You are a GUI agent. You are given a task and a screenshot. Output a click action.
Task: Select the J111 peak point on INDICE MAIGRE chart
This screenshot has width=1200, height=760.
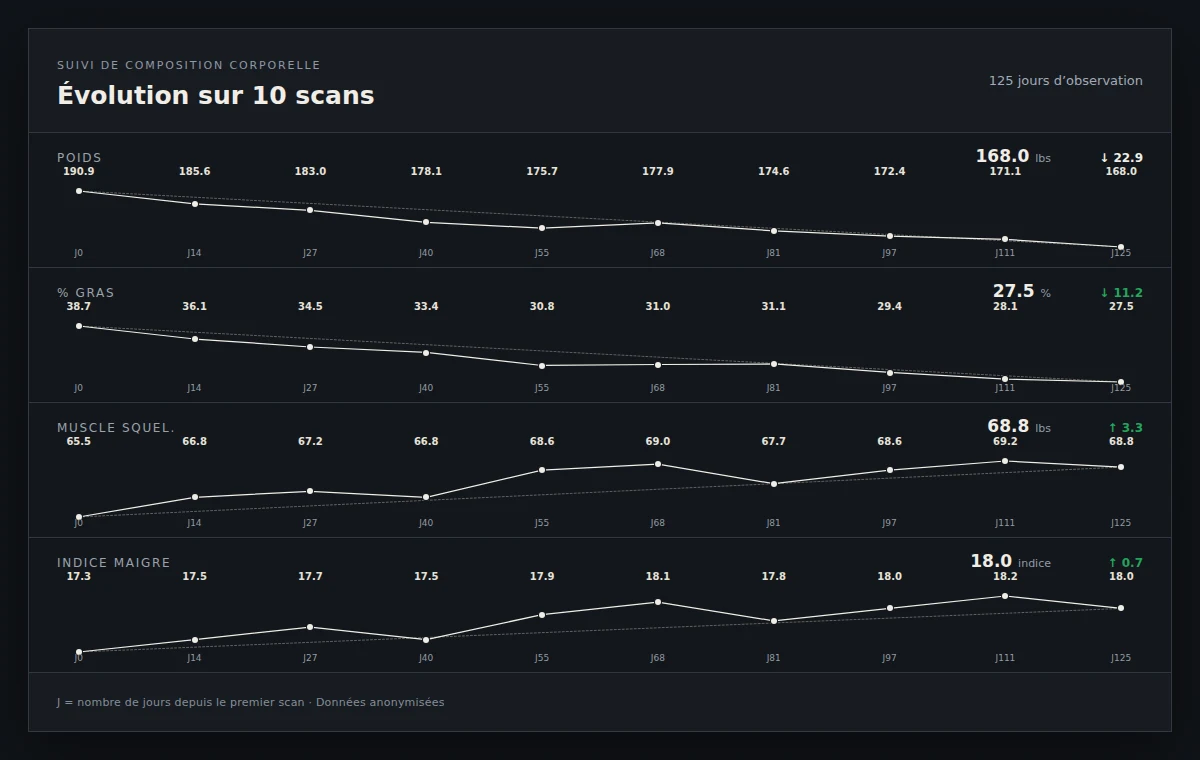(x=1005, y=596)
